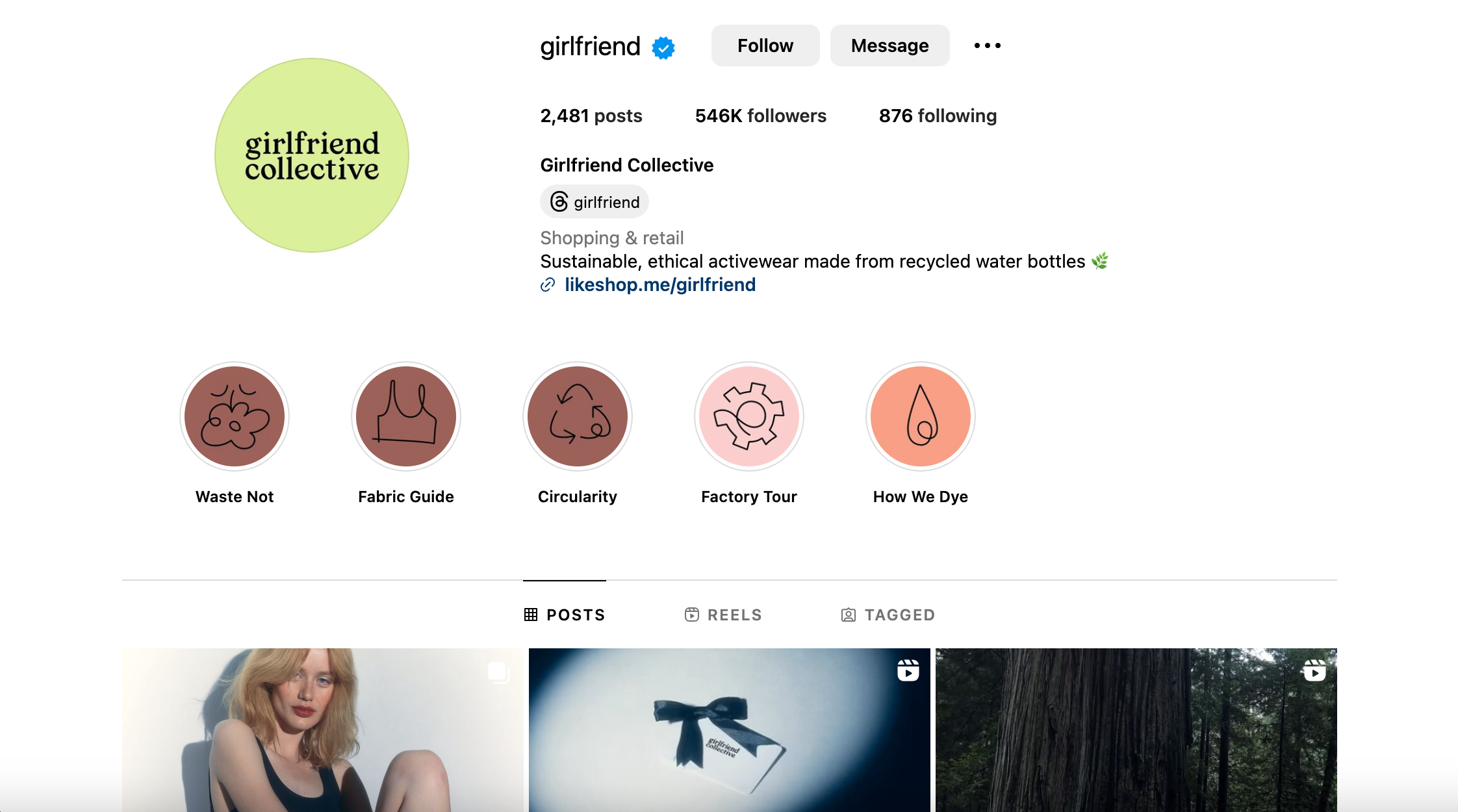1458x812 pixels.
Task: Toggle Posts grid view visibility
Action: click(x=563, y=615)
